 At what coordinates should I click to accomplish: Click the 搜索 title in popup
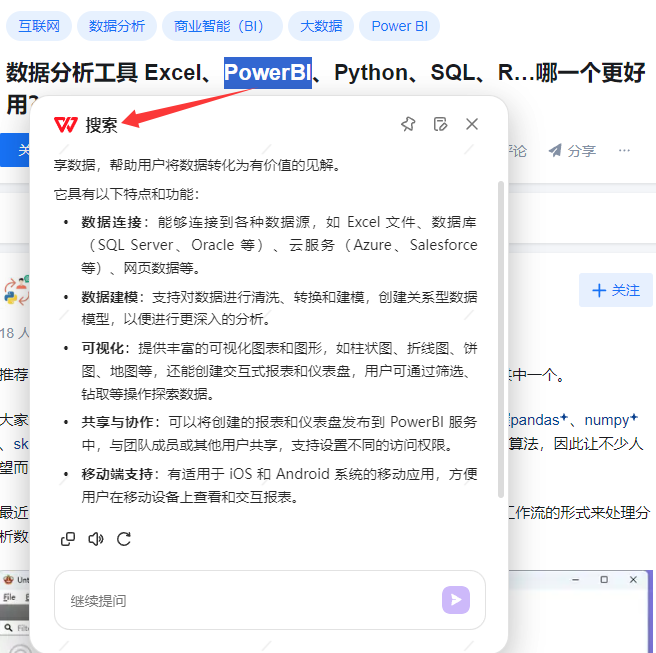pyautogui.click(x=101, y=125)
